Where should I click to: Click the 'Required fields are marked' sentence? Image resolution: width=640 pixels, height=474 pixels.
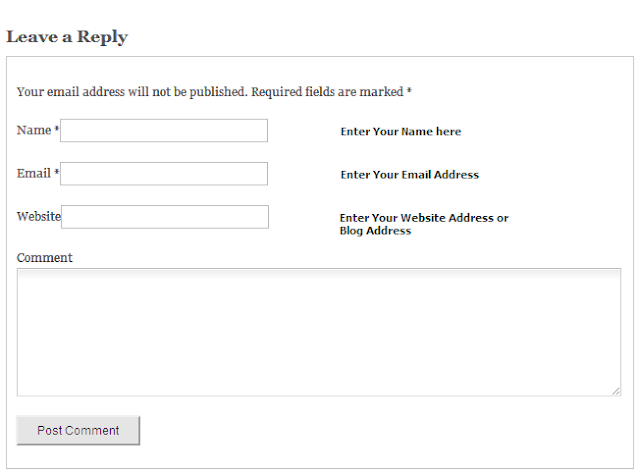coord(327,92)
